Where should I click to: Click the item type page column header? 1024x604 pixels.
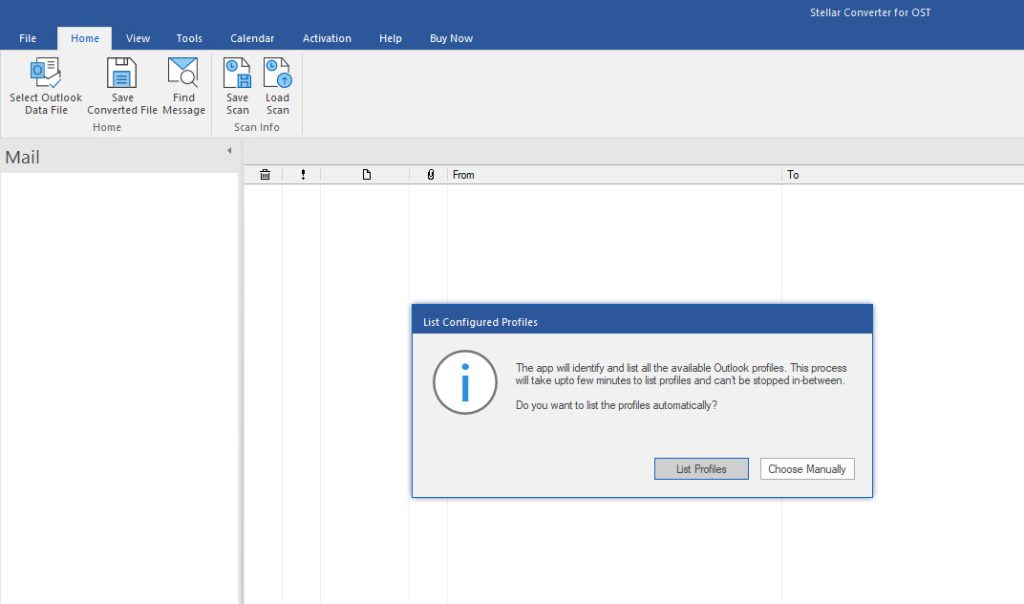click(366, 174)
